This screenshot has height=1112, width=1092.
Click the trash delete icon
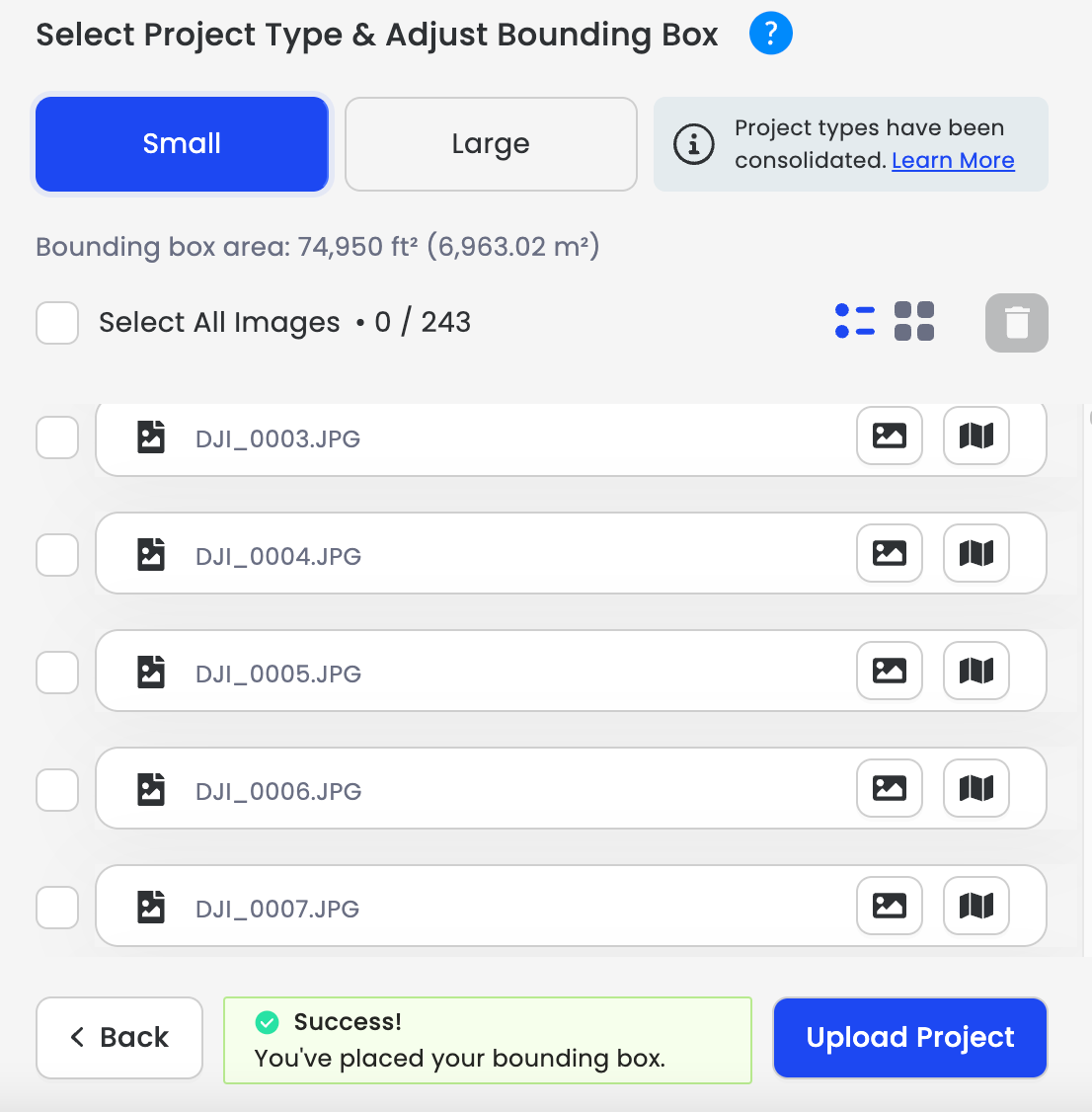[x=1016, y=323]
